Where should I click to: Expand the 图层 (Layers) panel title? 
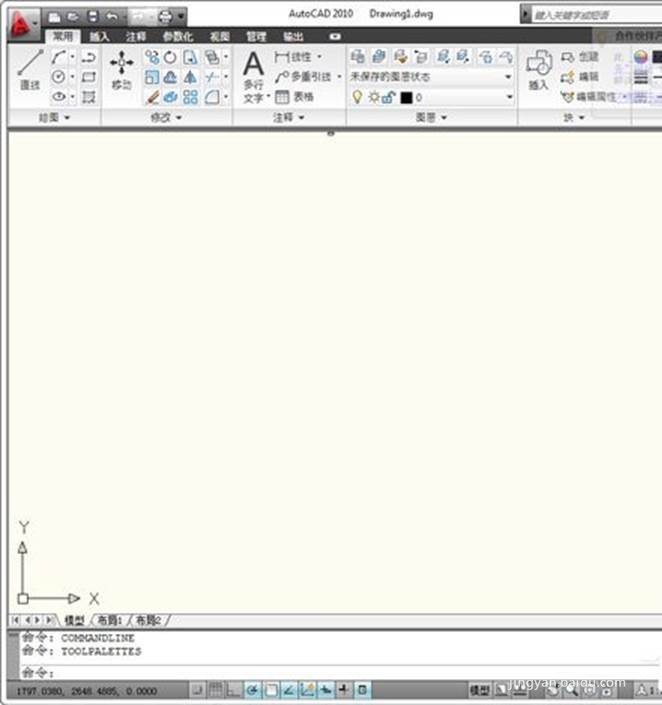[x=431, y=117]
